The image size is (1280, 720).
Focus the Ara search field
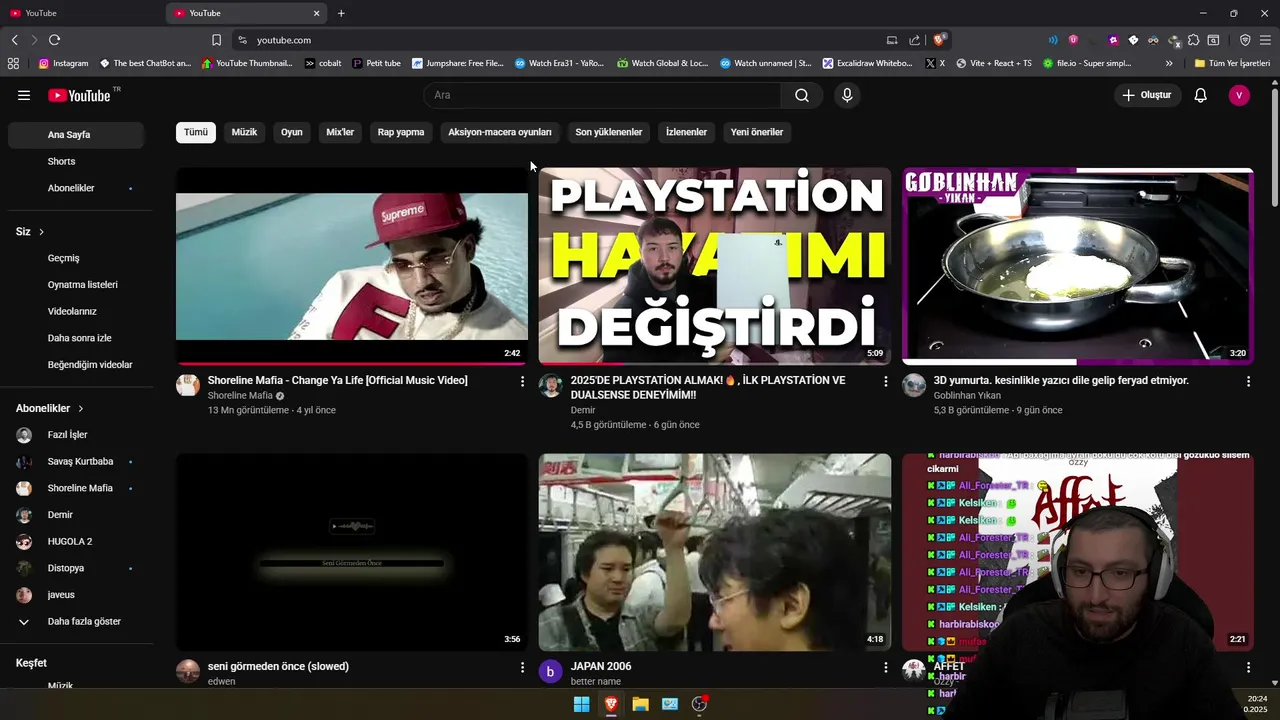coord(603,95)
